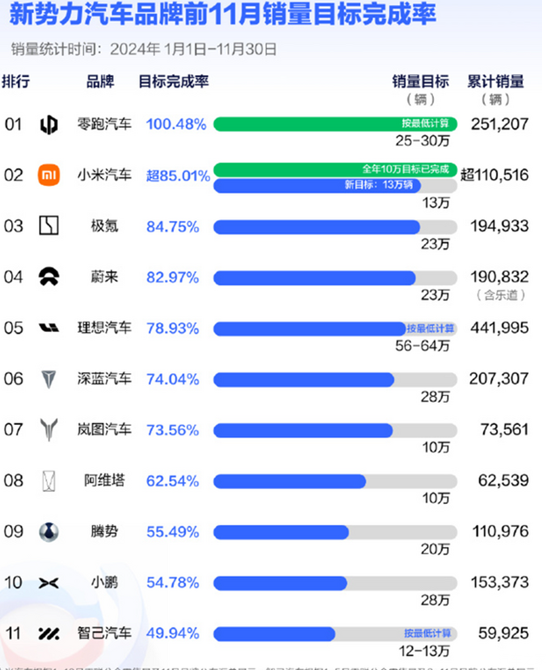Click the brand name 小米汽车
Image resolution: width=551 pixels, height=670 pixels.
pos(104,175)
